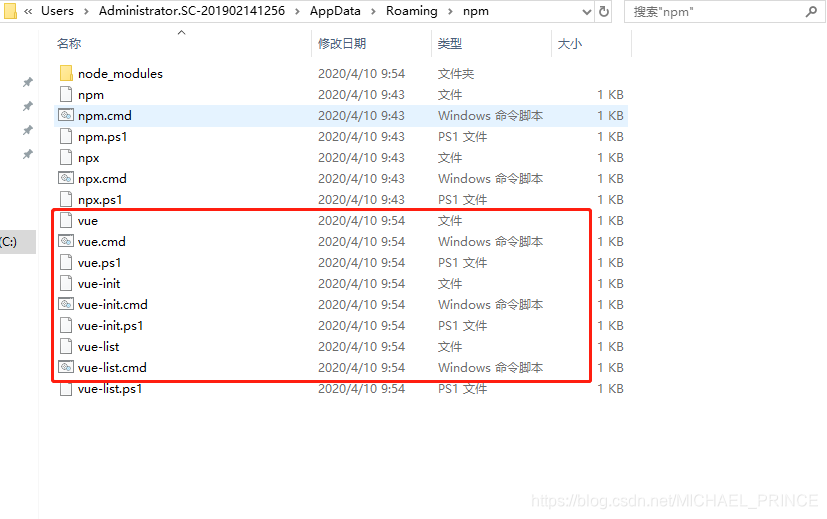This screenshot has width=827, height=519.
Task: Click the PS1 文件 type of vue-init.ps1
Action: point(462,325)
